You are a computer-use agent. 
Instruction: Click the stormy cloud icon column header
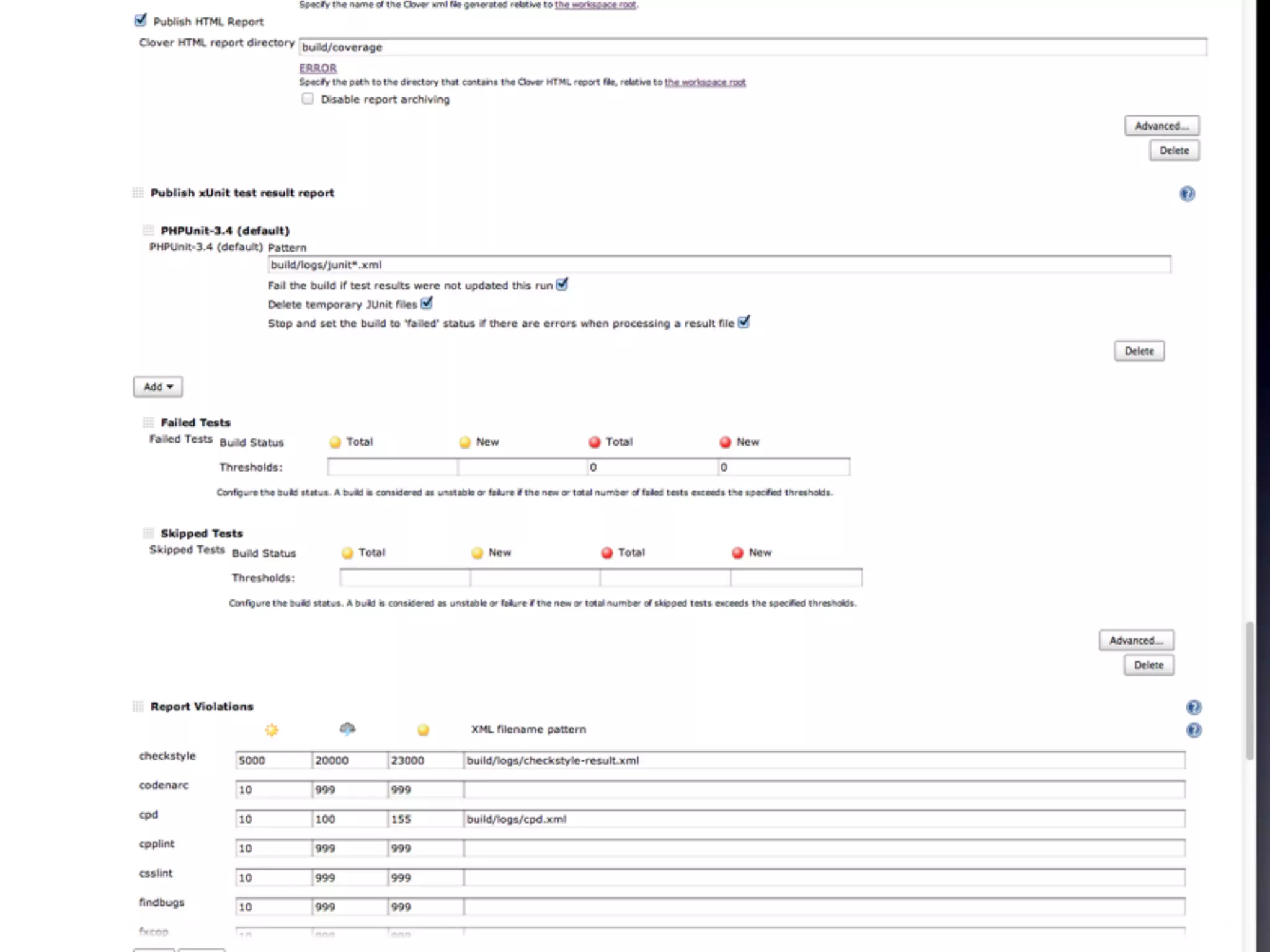347,729
